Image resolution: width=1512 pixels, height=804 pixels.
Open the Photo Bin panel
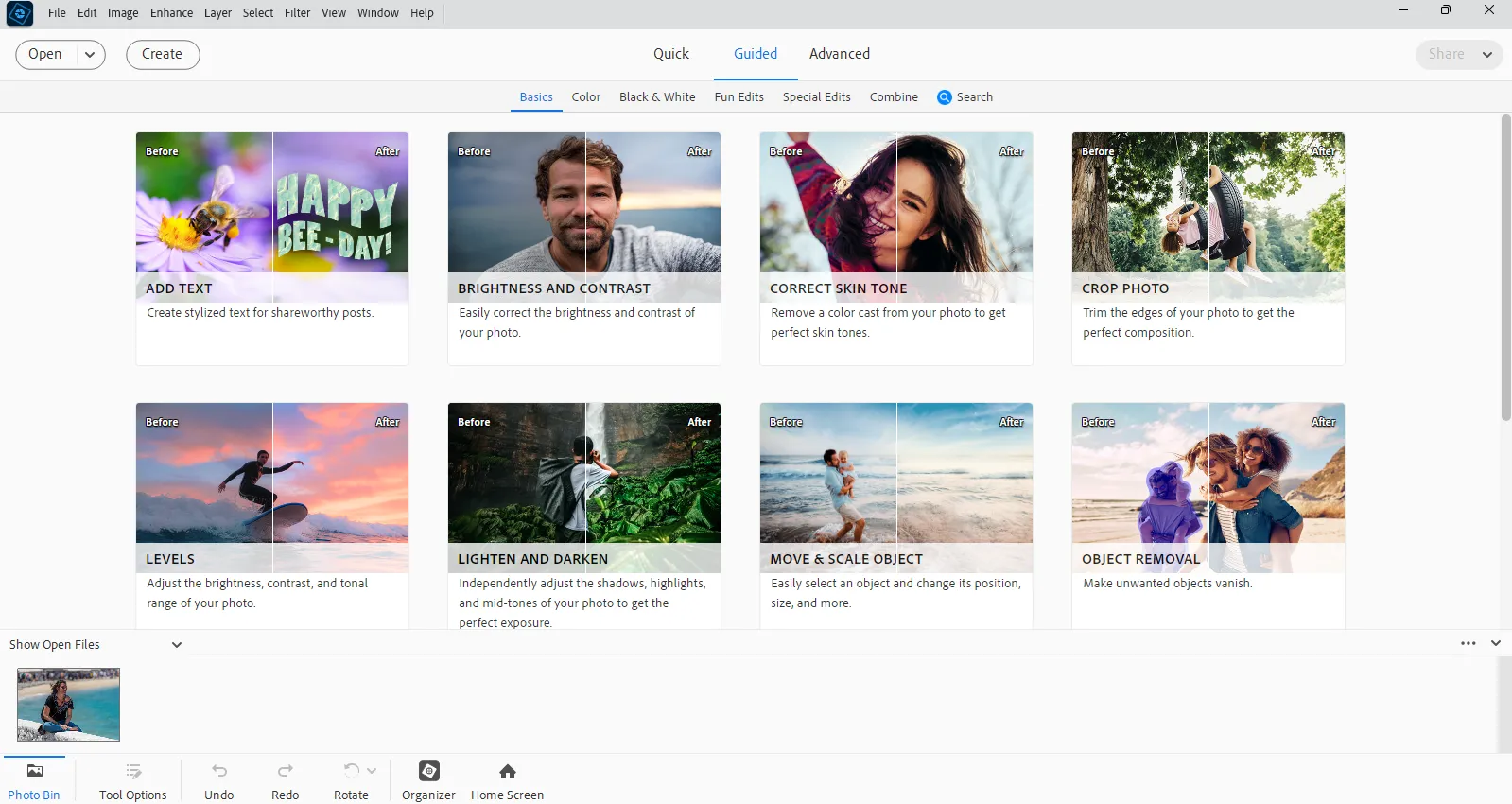(34, 781)
